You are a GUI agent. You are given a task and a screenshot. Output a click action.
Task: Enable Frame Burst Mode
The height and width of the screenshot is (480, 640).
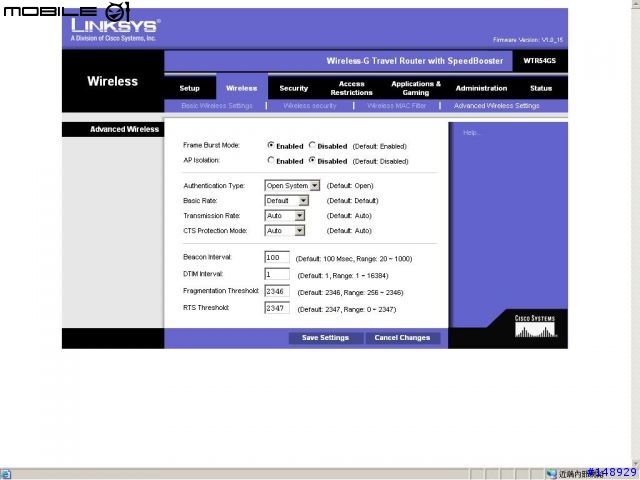[271, 145]
